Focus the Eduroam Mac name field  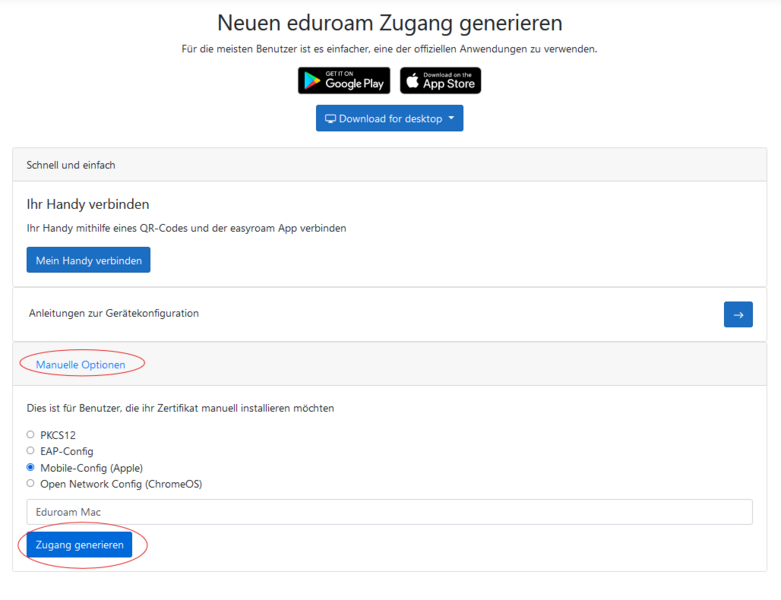coord(389,512)
